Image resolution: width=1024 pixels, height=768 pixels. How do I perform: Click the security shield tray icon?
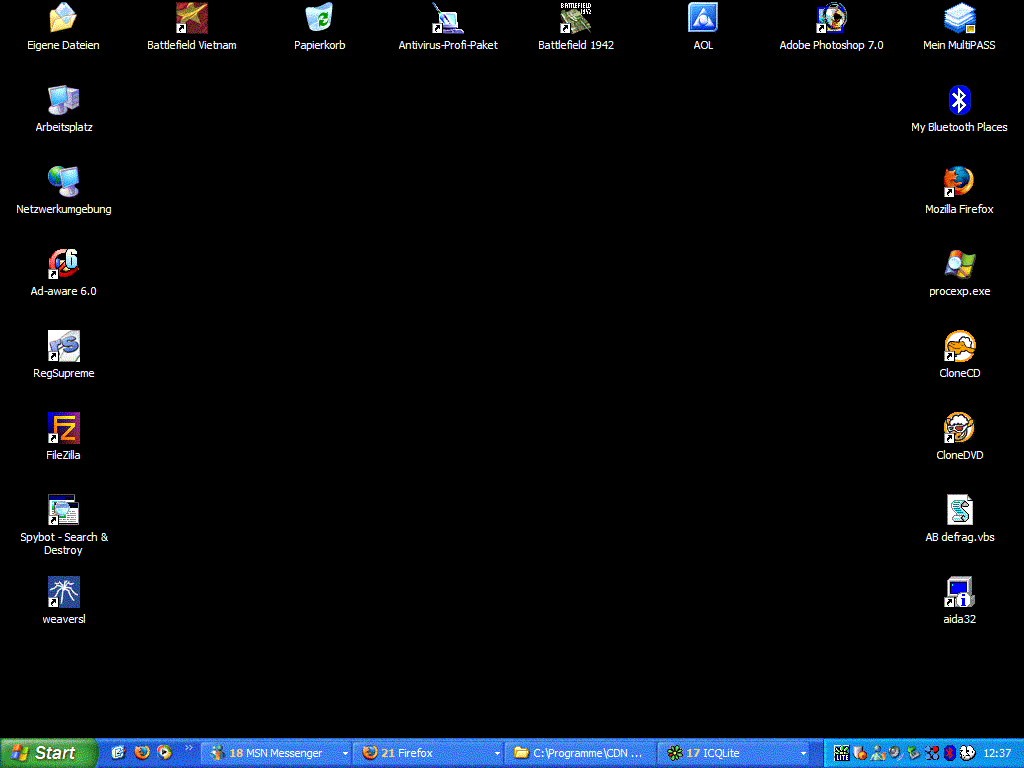[x=860, y=753]
